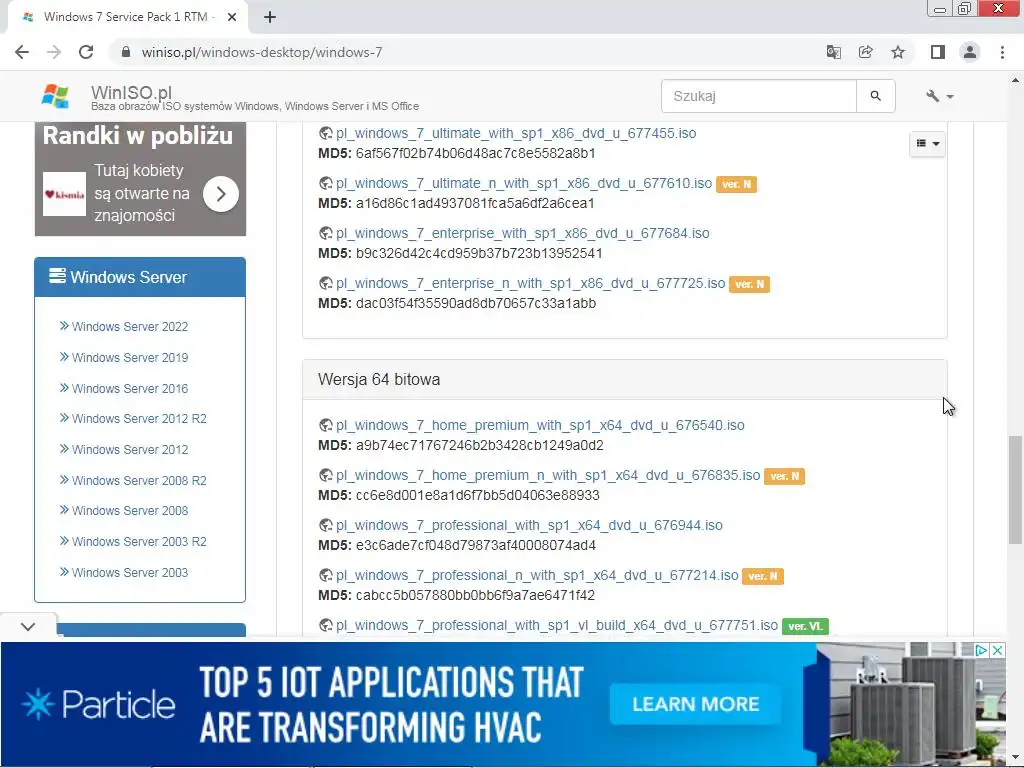Image resolution: width=1024 pixels, height=768 pixels.
Task: Click the search magnifier button
Action: [876, 96]
